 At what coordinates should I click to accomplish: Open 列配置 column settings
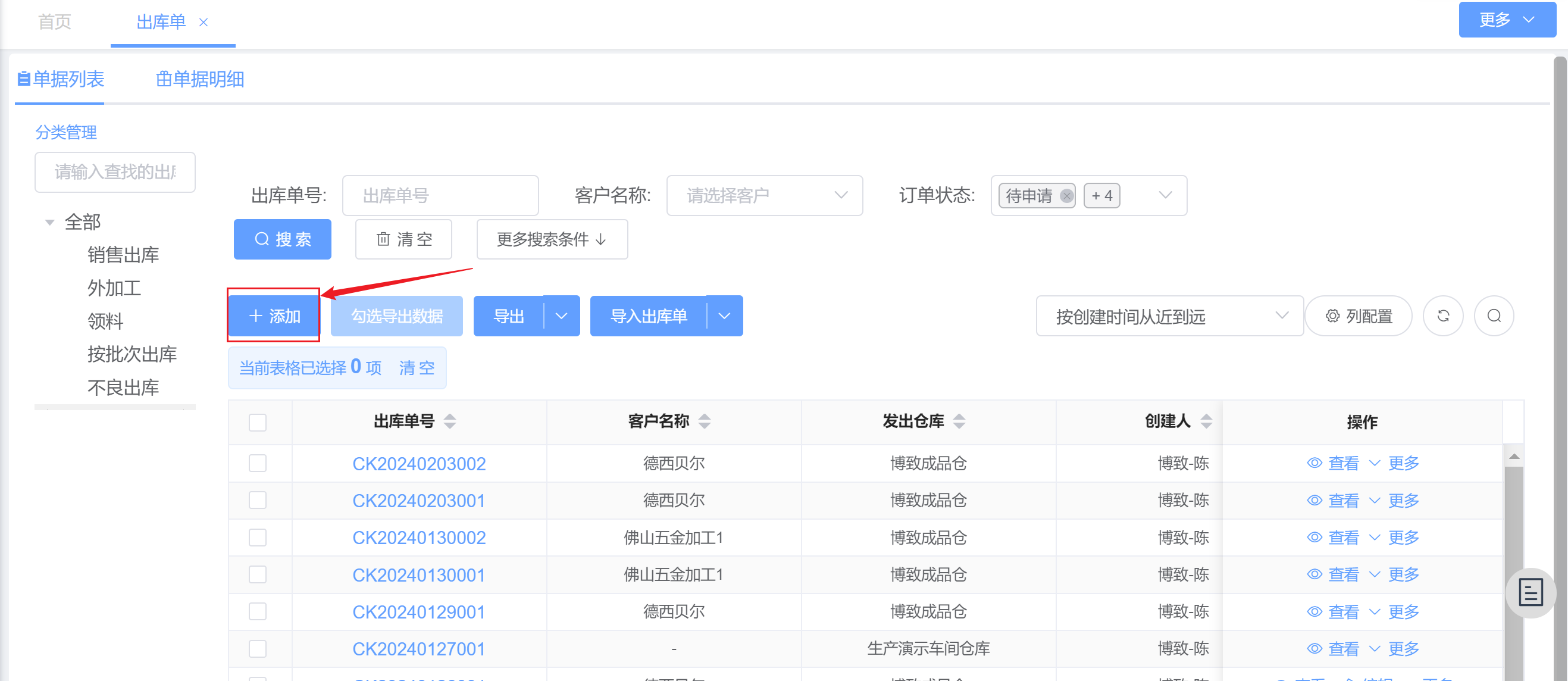(1359, 315)
